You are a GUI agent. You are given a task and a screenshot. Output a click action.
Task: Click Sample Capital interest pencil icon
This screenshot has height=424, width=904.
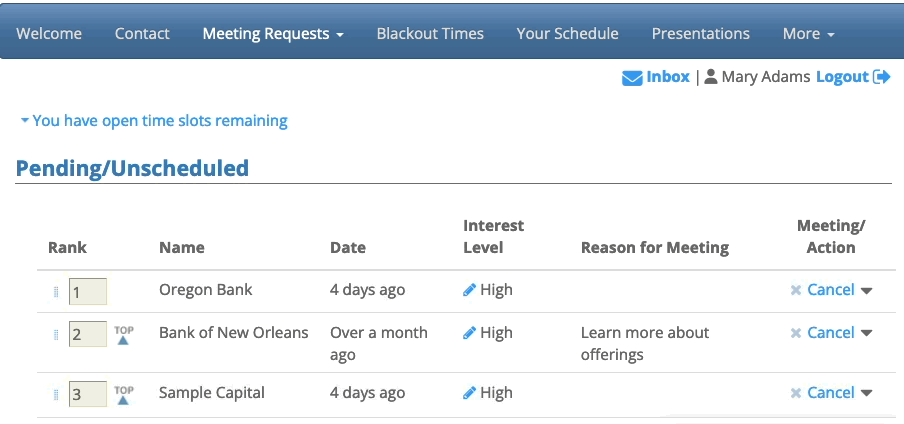coord(470,393)
